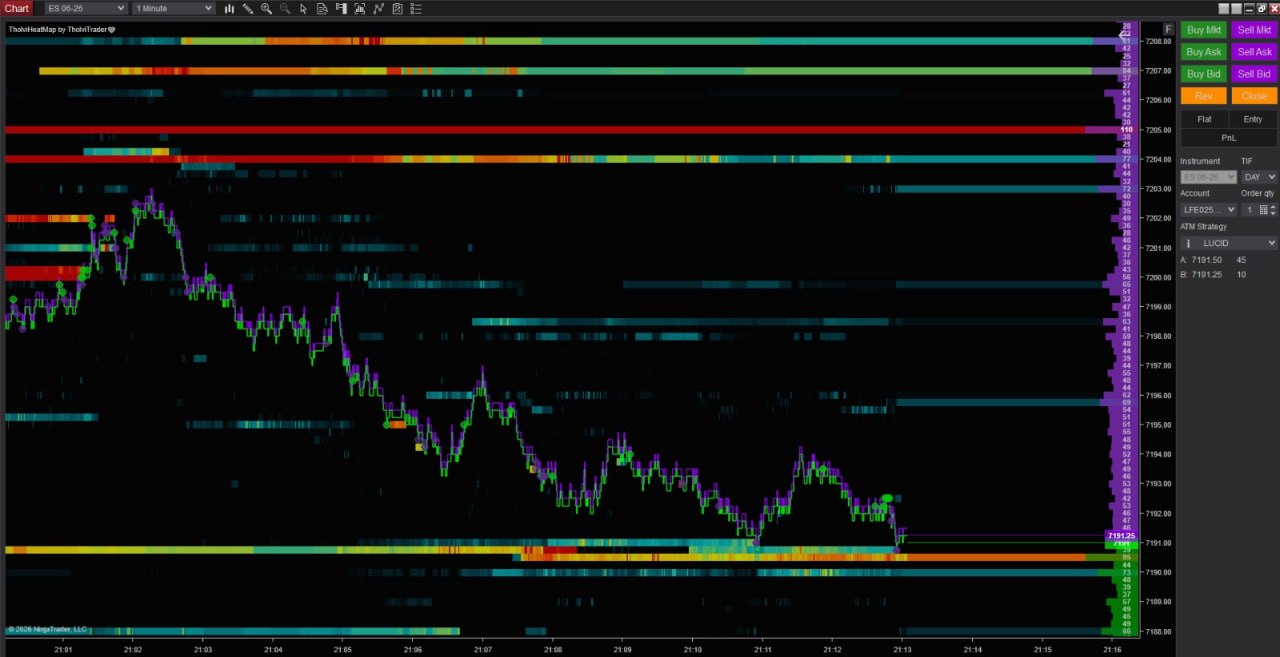Click the 21:01 time axis label

63,649
